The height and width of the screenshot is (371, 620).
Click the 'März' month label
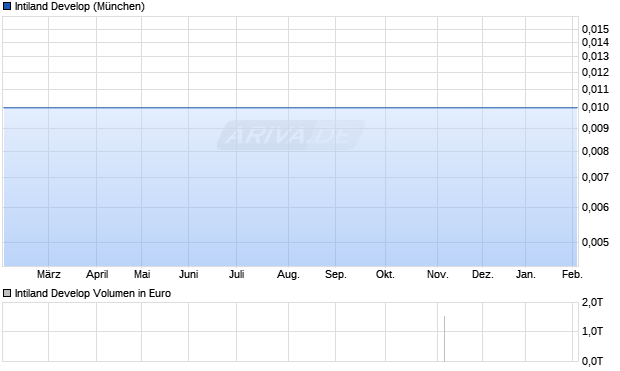tap(49, 274)
